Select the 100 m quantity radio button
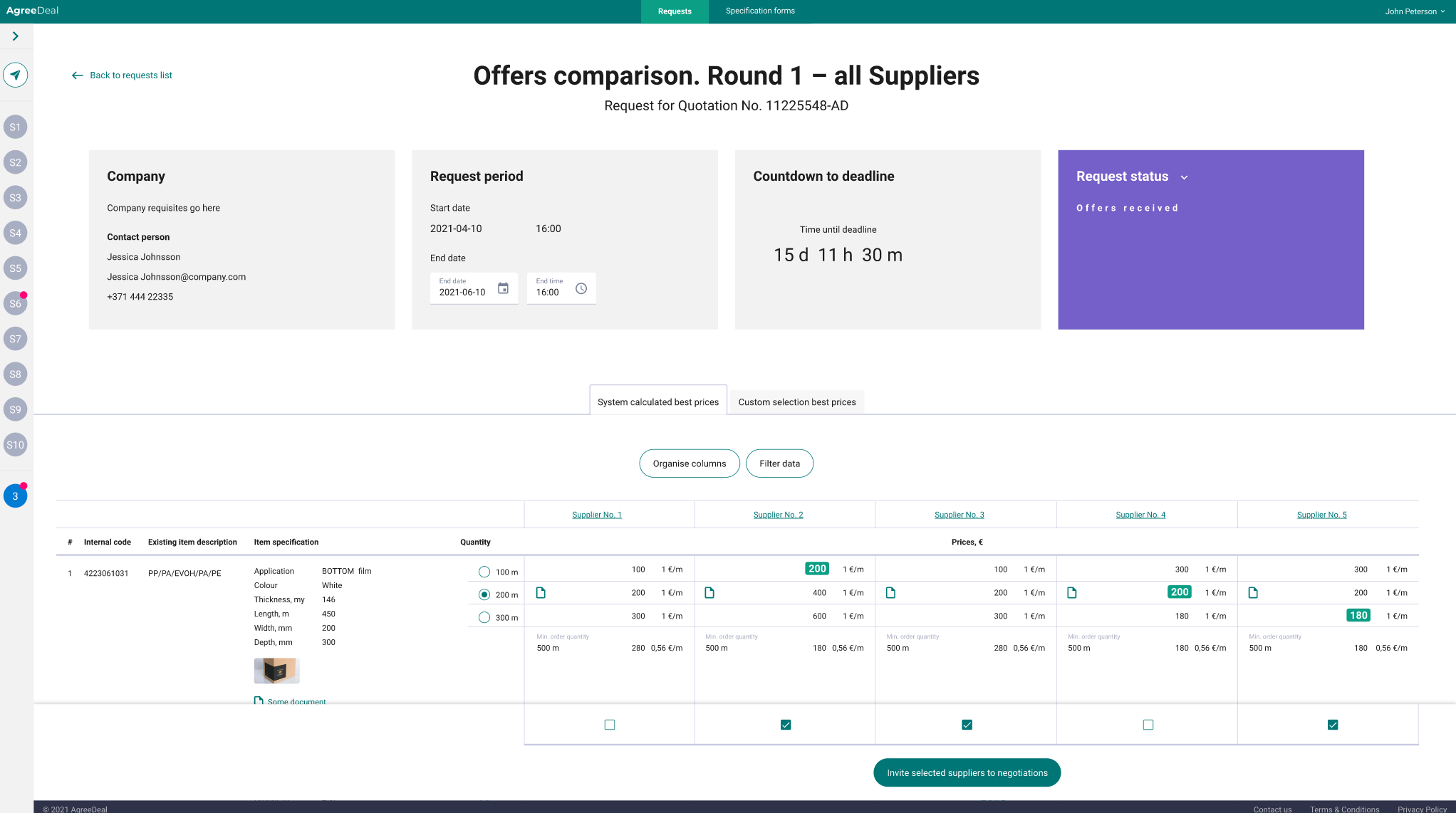 coord(484,572)
